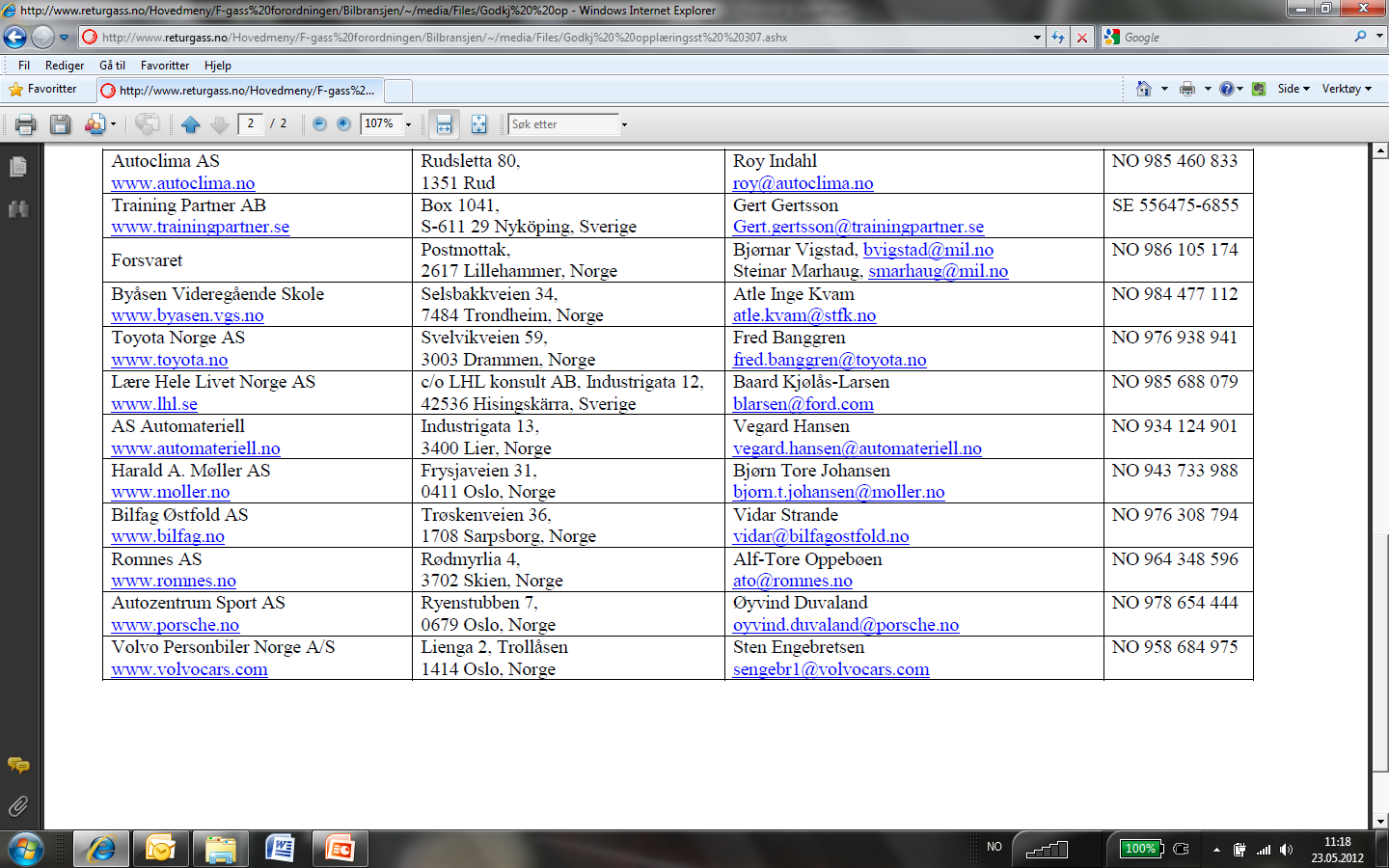Open www.moller.no link
The height and width of the screenshot is (868, 1389).
171,492
